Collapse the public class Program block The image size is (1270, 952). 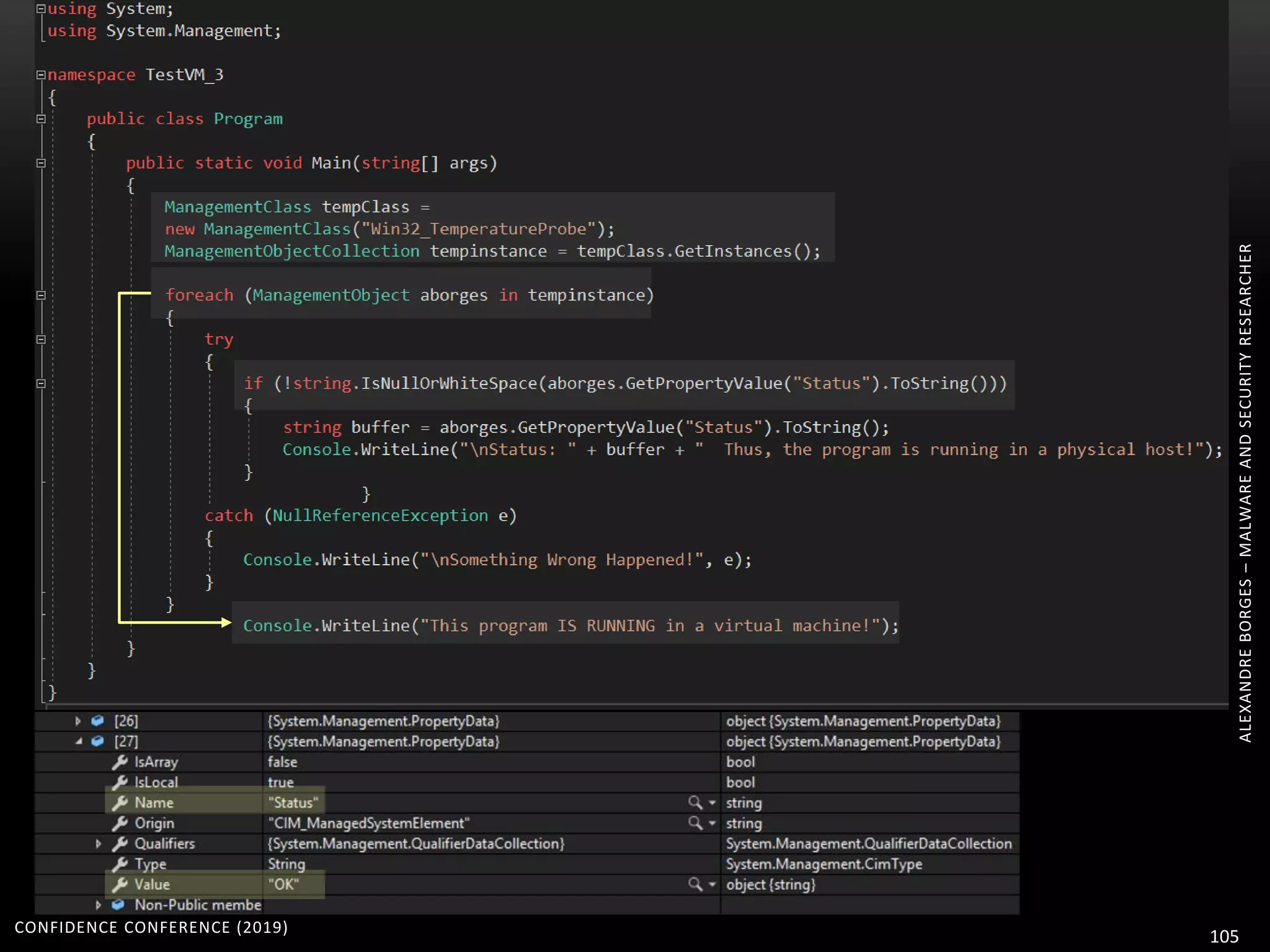coord(41,119)
